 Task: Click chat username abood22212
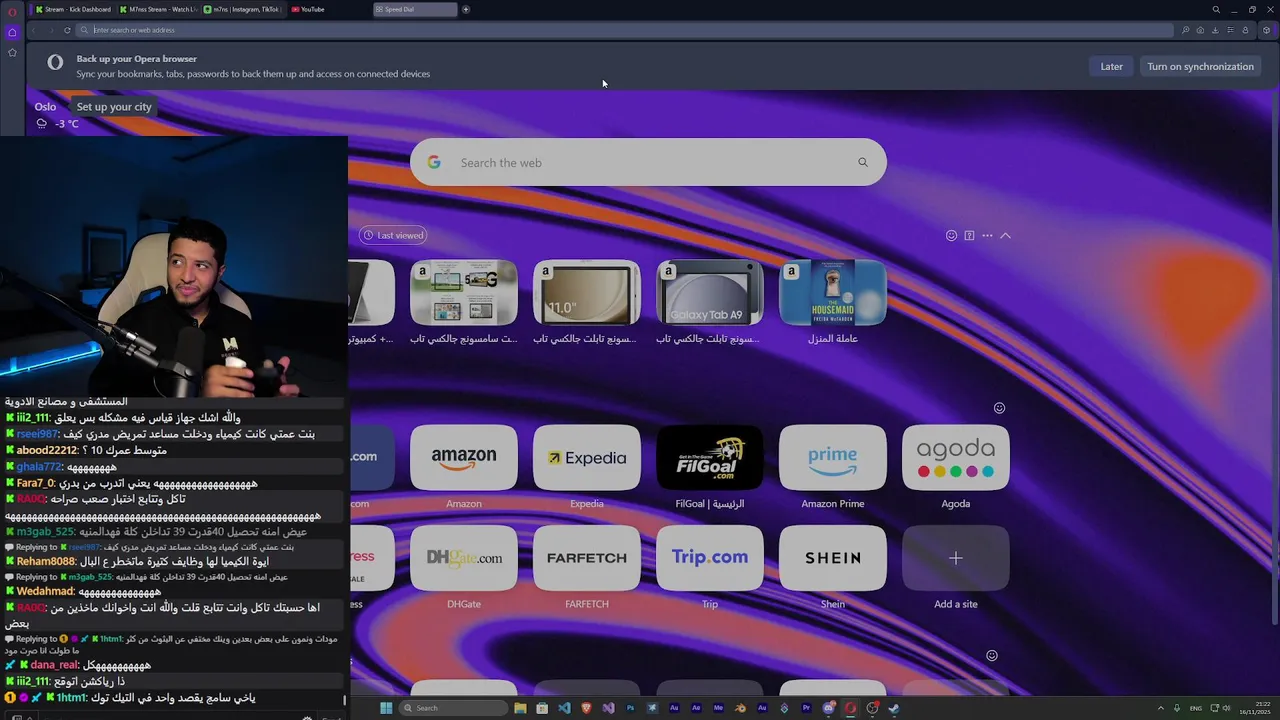click(47, 450)
